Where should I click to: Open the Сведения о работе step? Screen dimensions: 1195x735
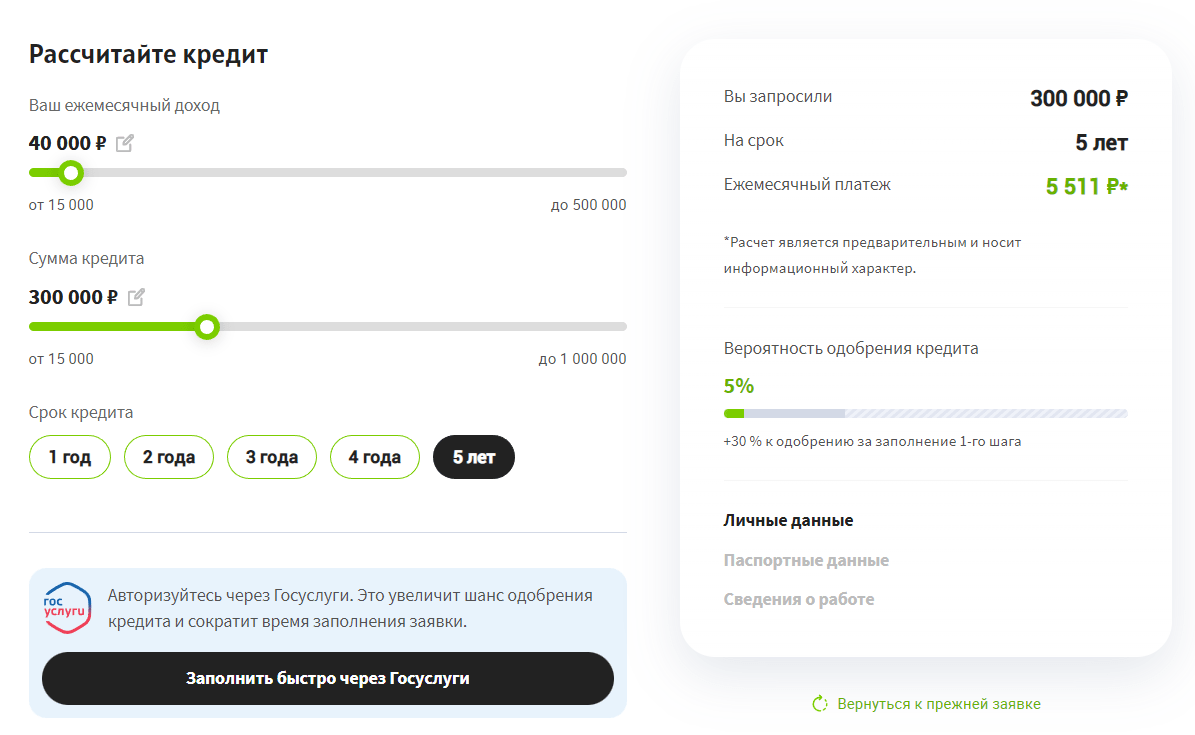[x=799, y=599]
